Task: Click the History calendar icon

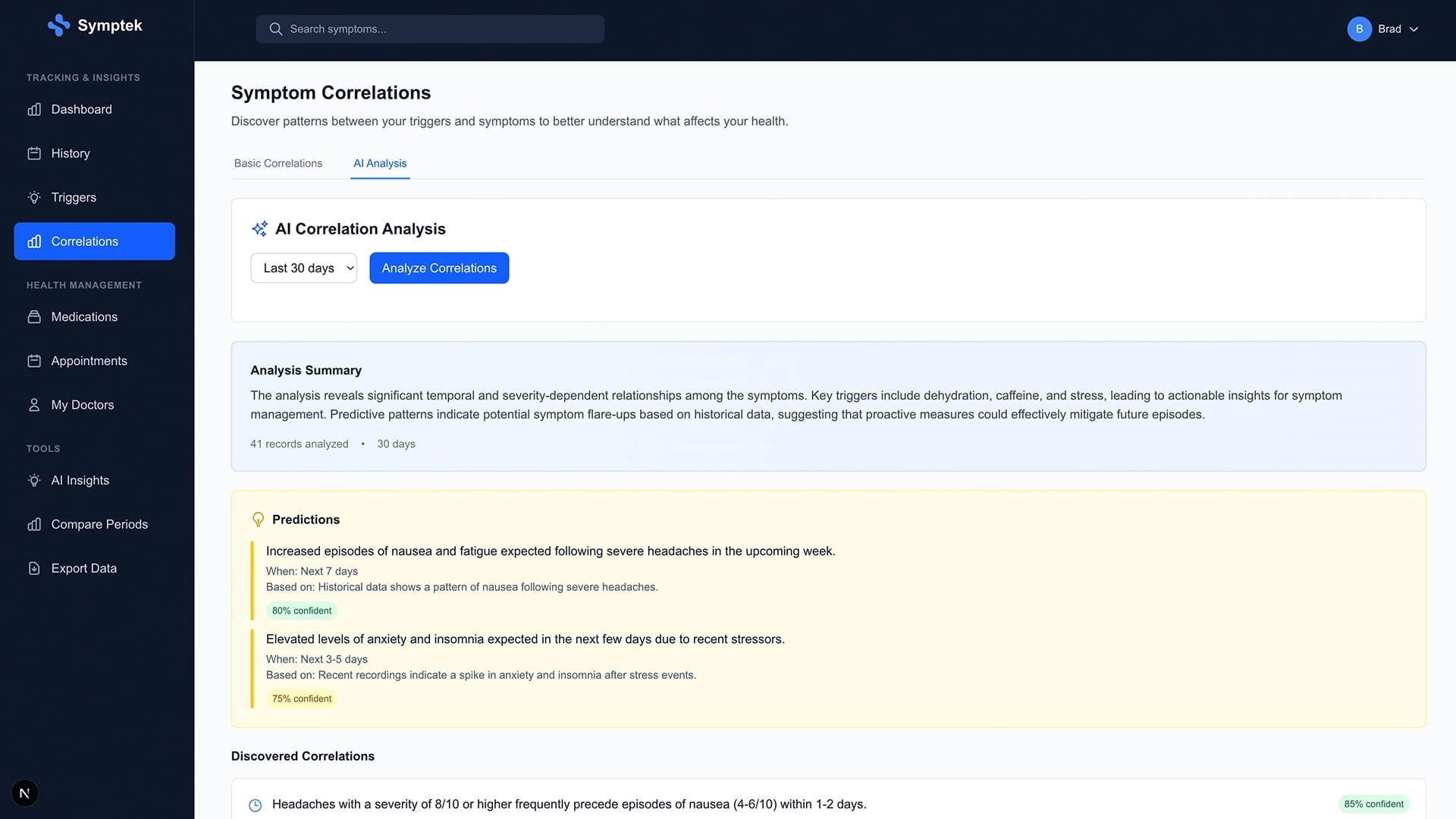Action: 34,154
